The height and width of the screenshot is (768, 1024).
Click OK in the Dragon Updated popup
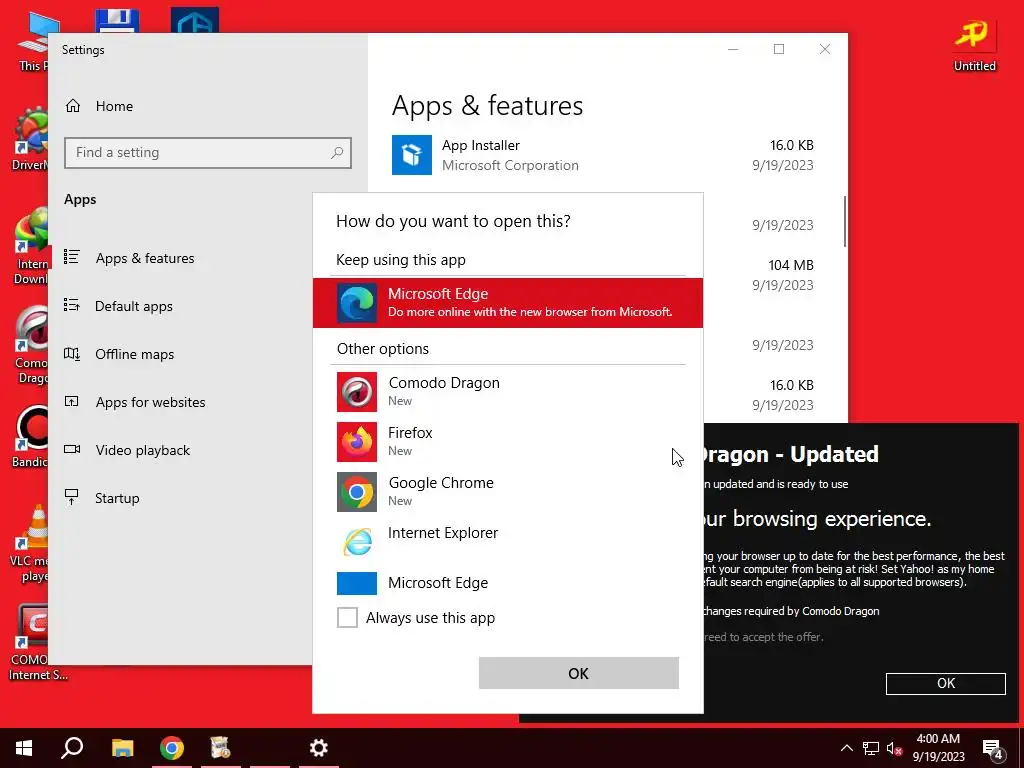(x=946, y=683)
